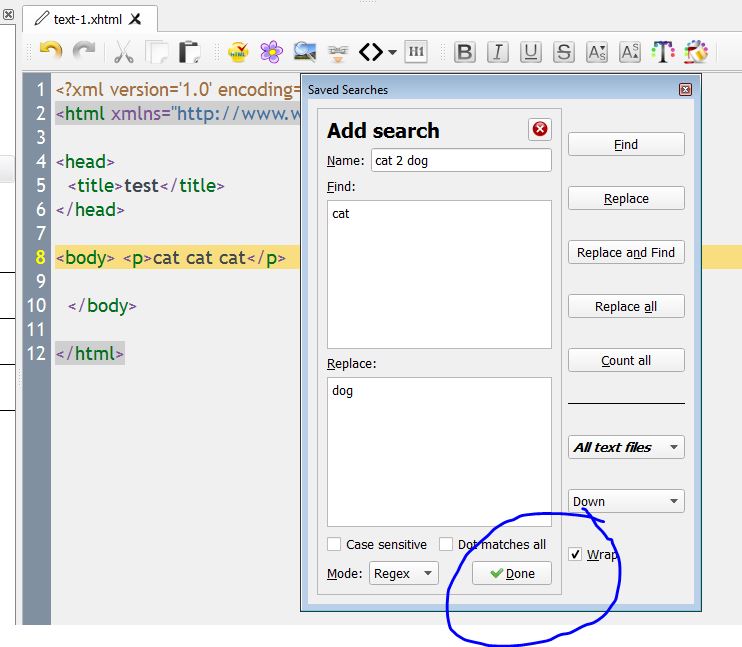
Task: Click the 'cat cat cat' text on line 8
Action: point(199,258)
